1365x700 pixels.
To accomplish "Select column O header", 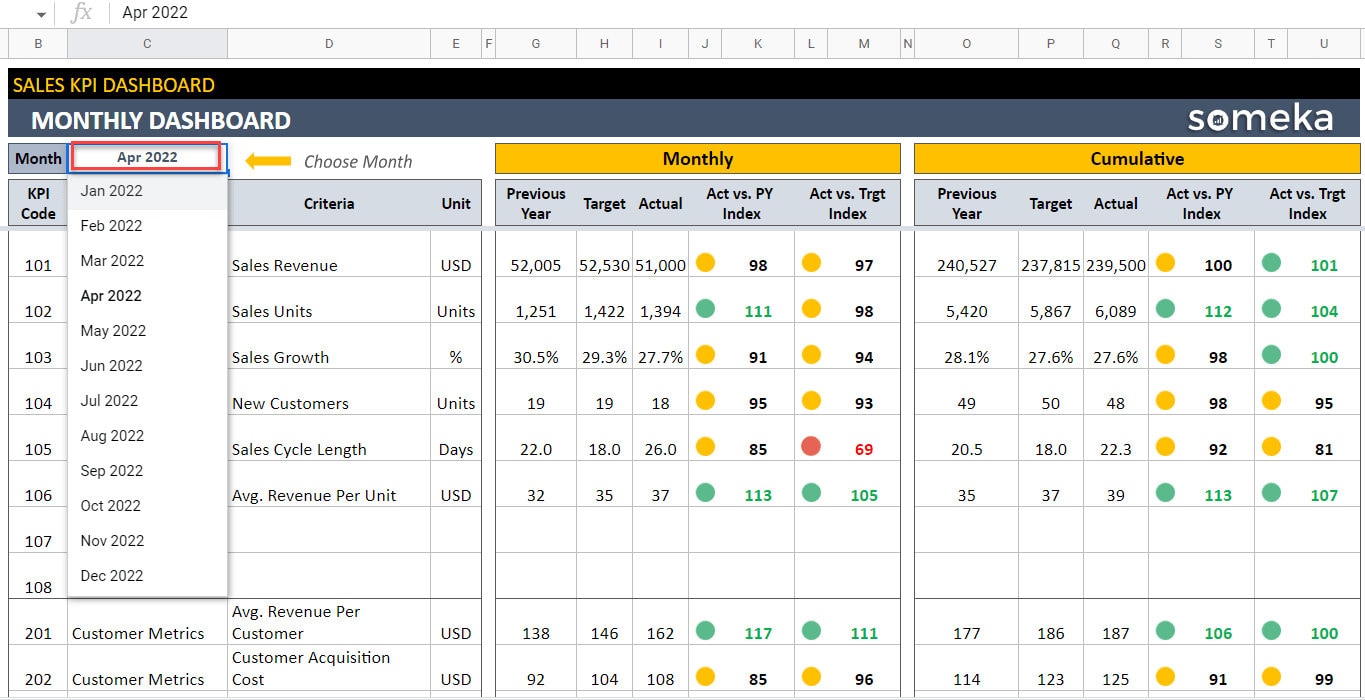I will [966, 44].
